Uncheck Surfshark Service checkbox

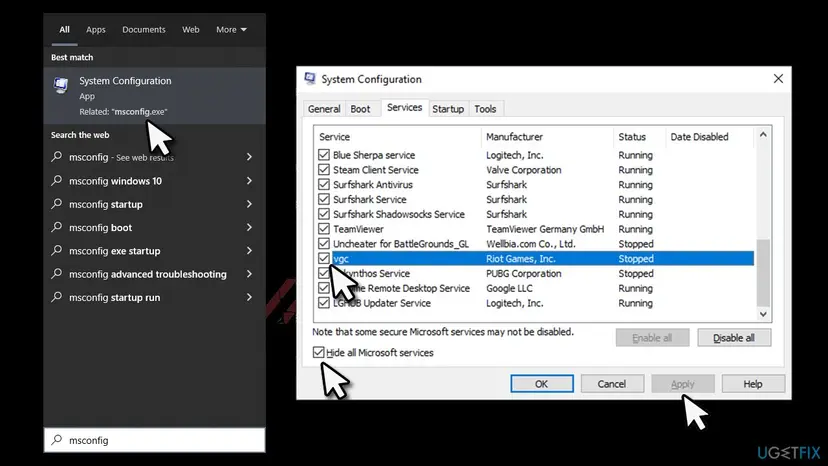coord(324,199)
